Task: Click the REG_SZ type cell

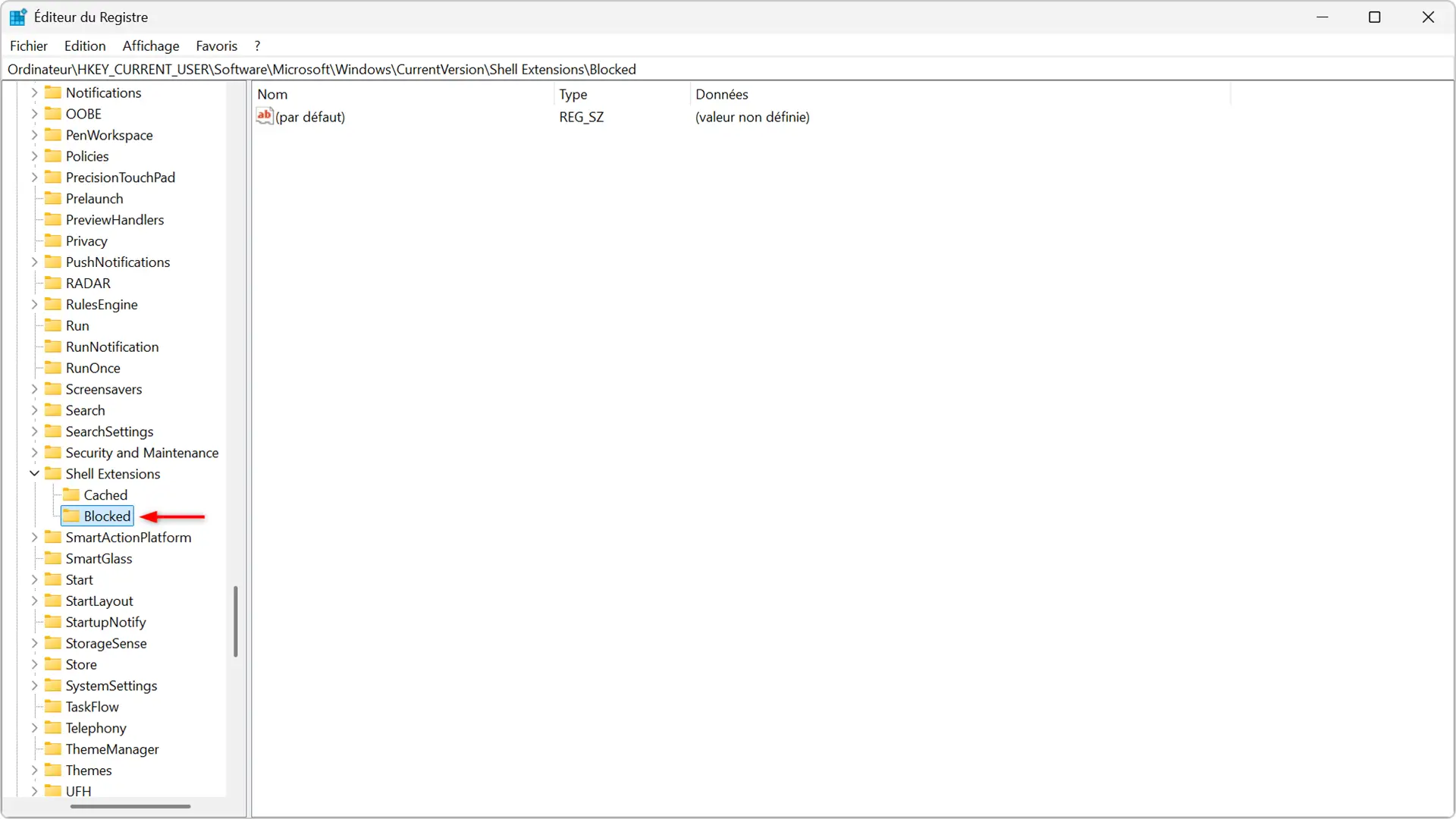Action: [582, 117]
